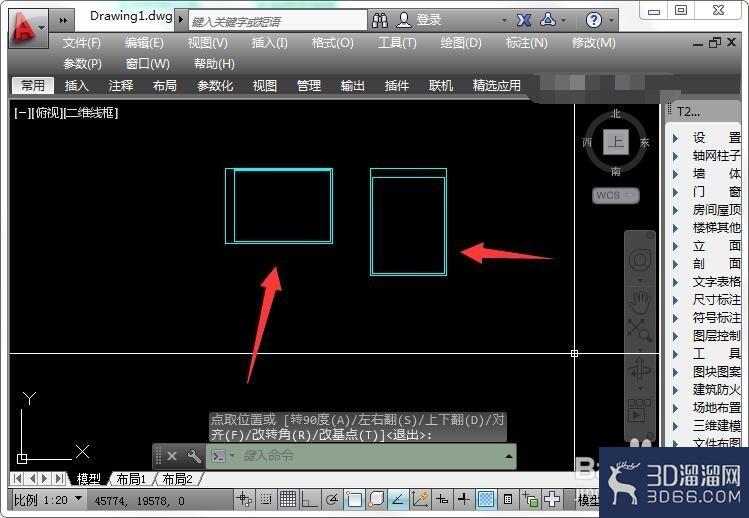Switch to the 布局1 layout tab
749x518 pixels.
tap(131, 479)
